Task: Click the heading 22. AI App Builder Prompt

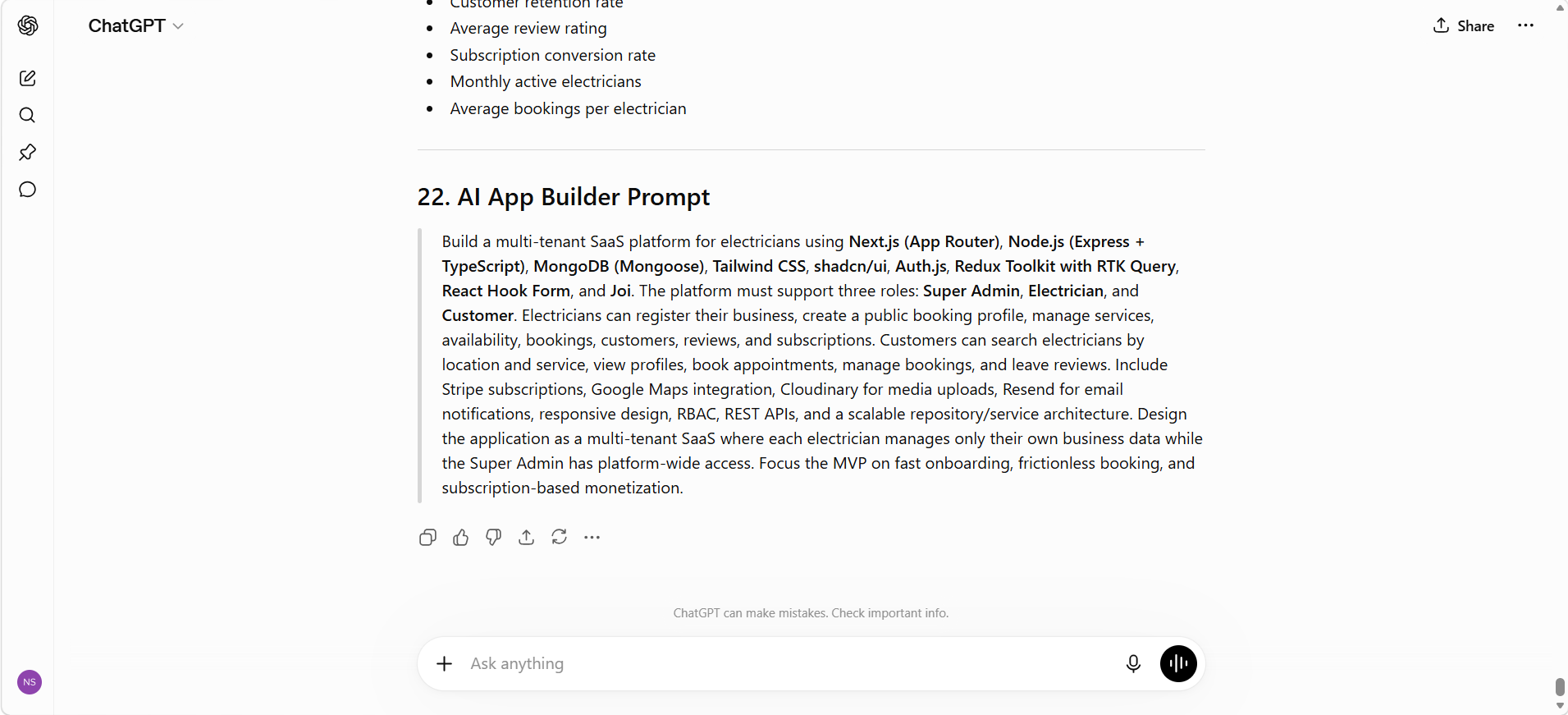Action: pos(564,197)
